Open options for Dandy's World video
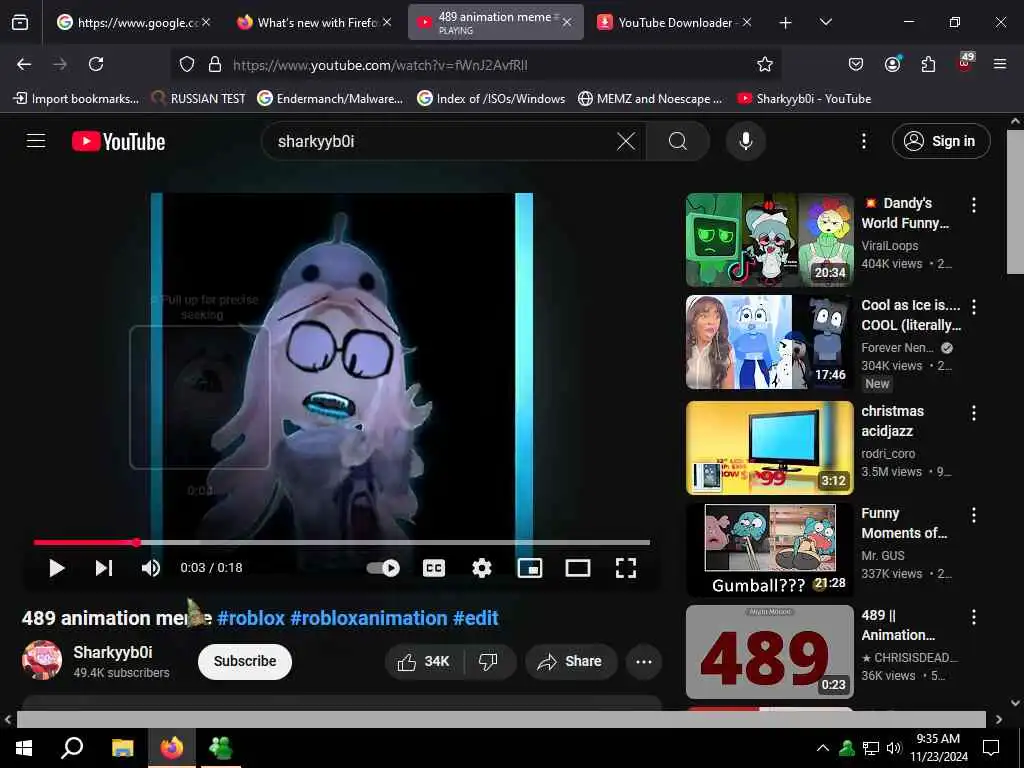Screen dimensions: 1024x768 974,205
